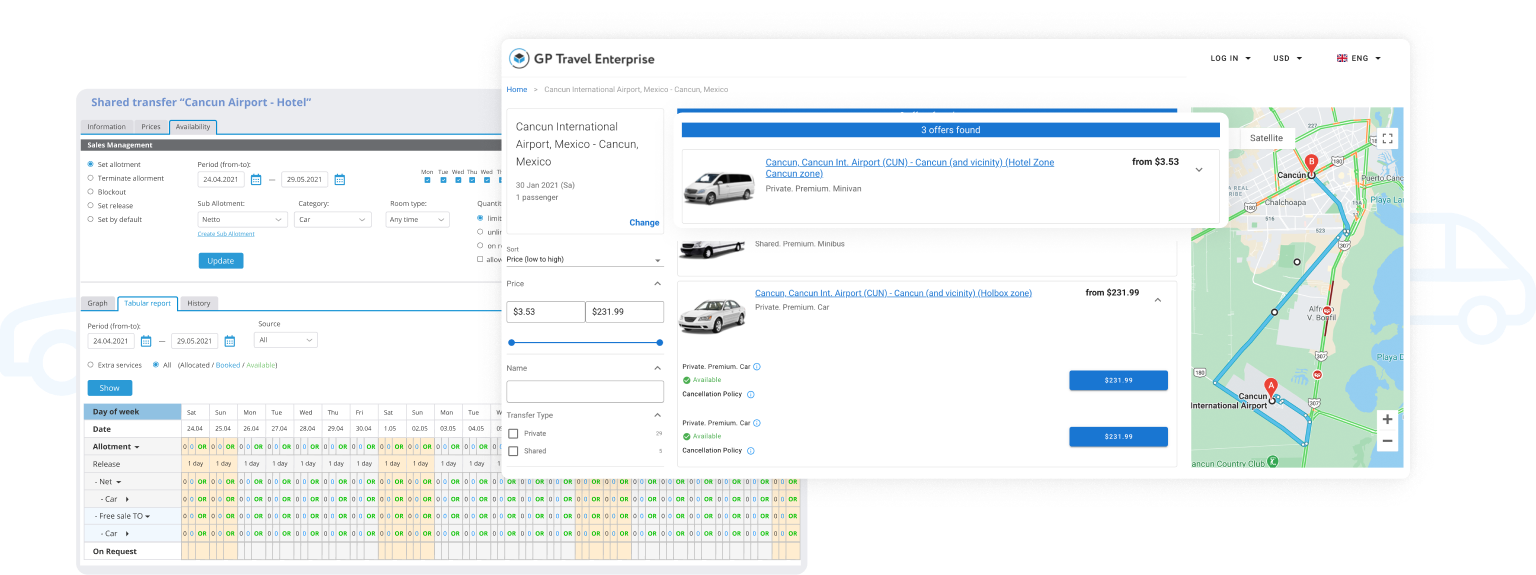Image resolution: width=1536 pixels, height=575 pixels.
Task: Select the Tabular report tab
Action: click(148, 303)
